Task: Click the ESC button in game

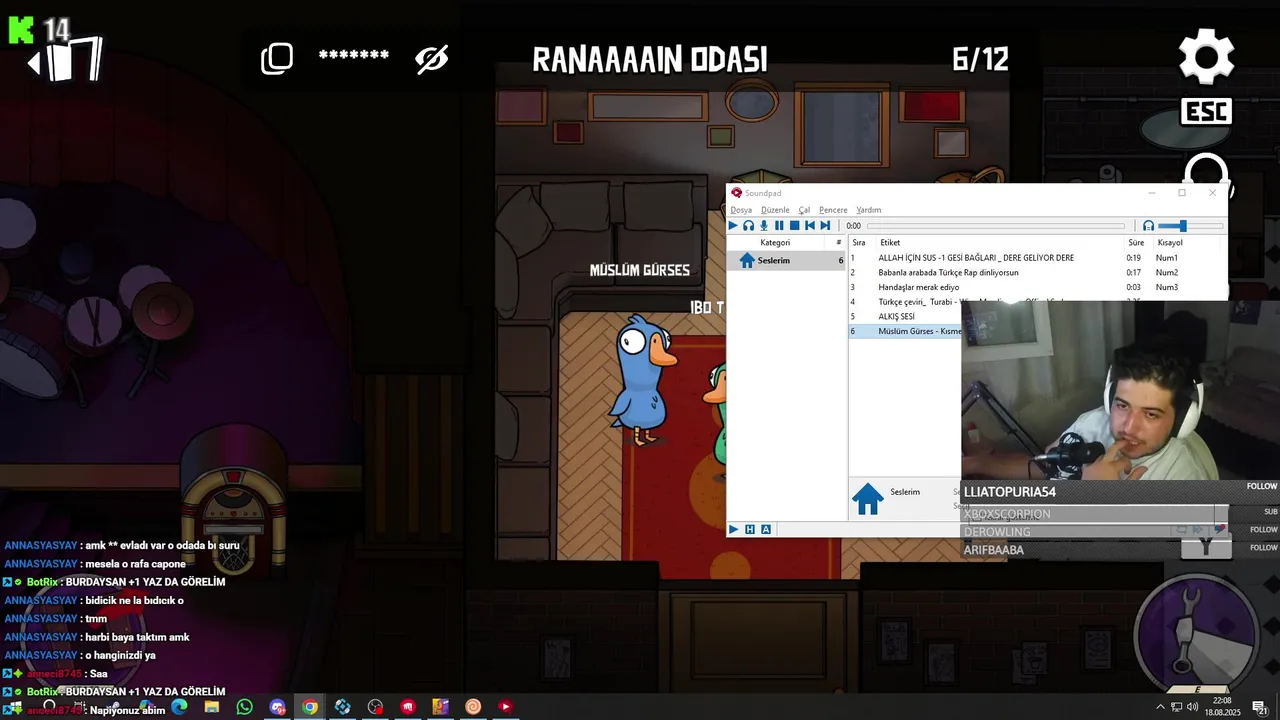Action: (x=1205, y=111)
